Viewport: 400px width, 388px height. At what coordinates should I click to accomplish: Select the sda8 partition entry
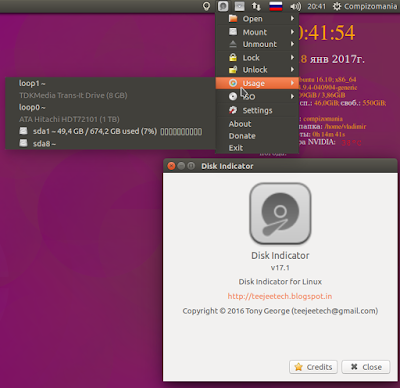pyautogui.click(x=110, y=143)
